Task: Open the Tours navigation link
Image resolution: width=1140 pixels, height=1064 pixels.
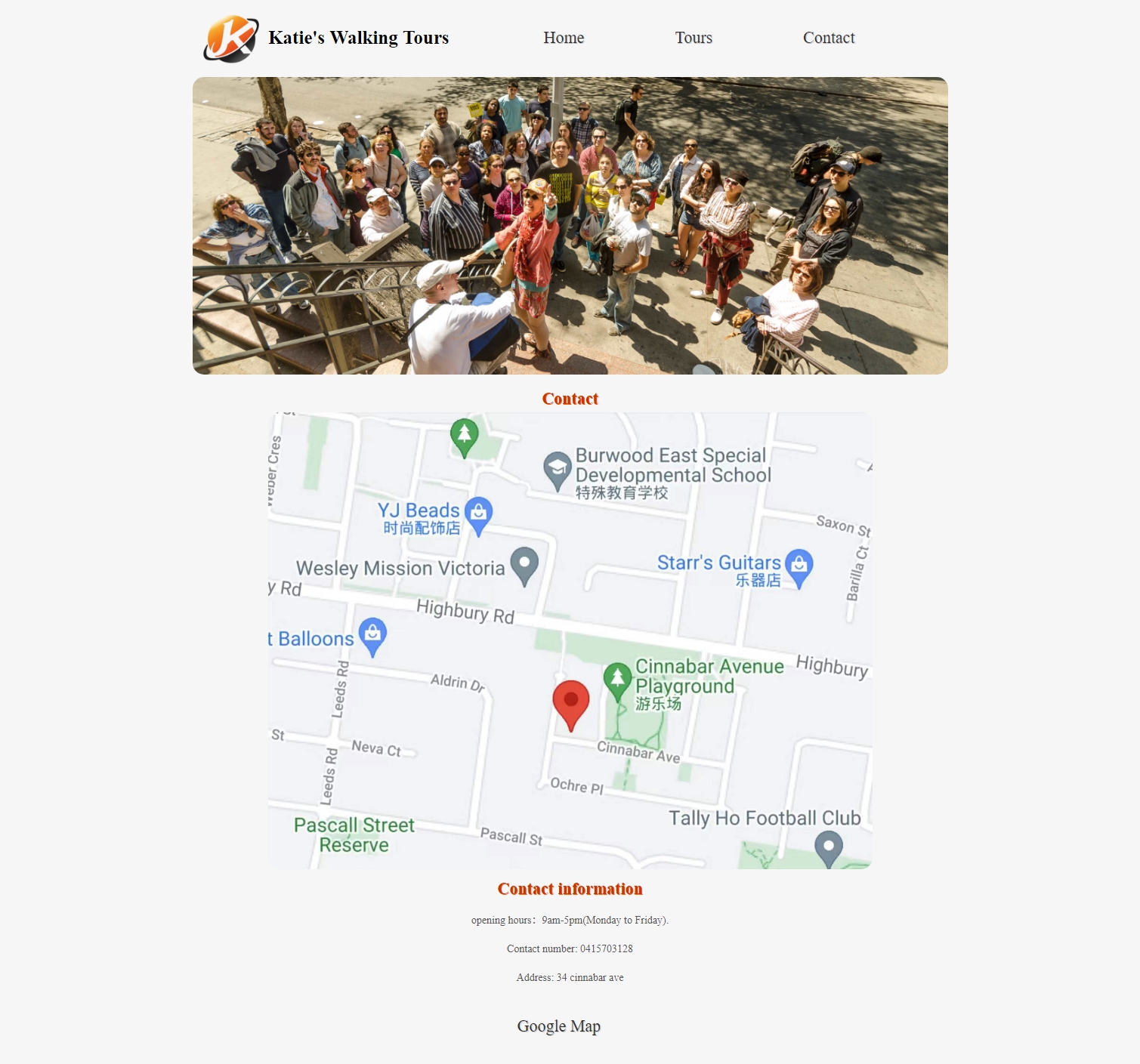Action: point(694,38)
